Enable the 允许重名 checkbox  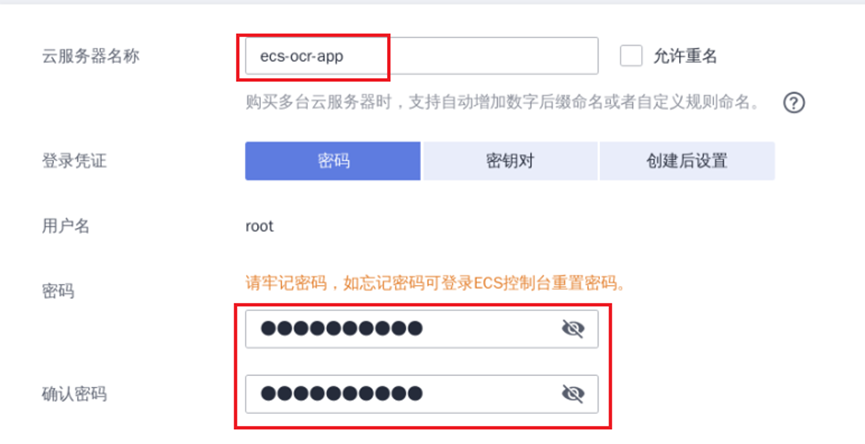(x=631, y=56)
